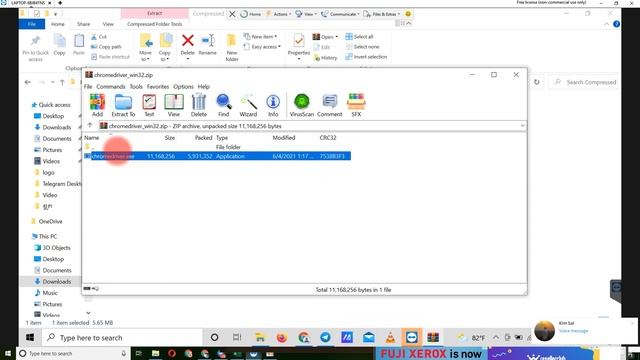
Task: Click Copy path in Explorer ribbon
Action: [x=106, y=47]
